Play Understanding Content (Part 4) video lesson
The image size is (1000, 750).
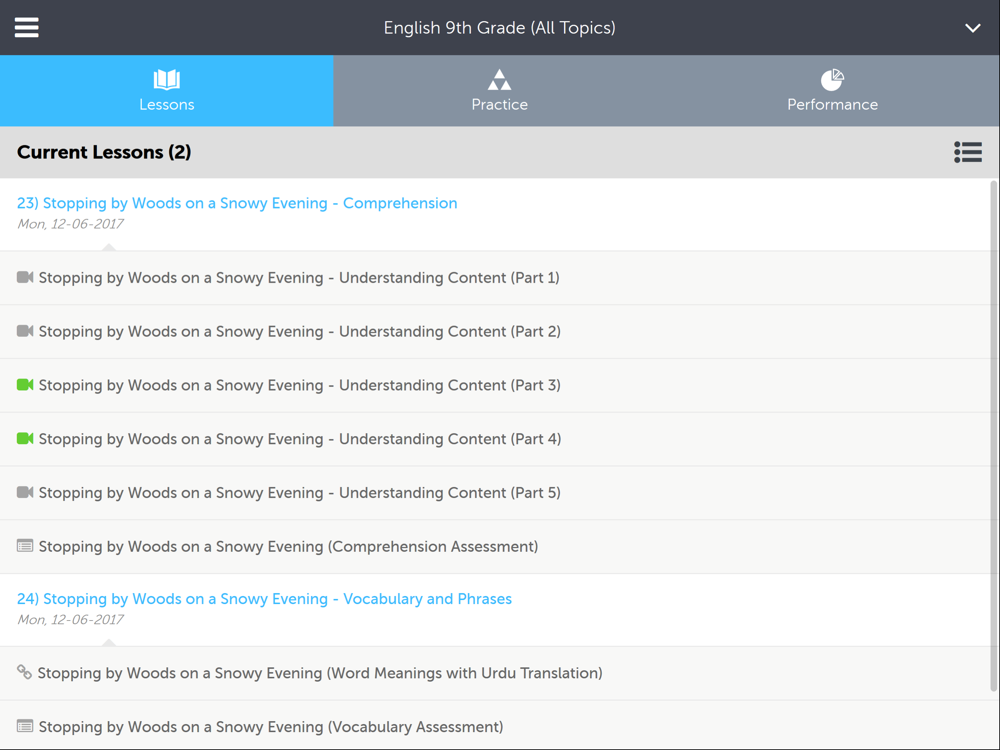[x=495, y=439]
